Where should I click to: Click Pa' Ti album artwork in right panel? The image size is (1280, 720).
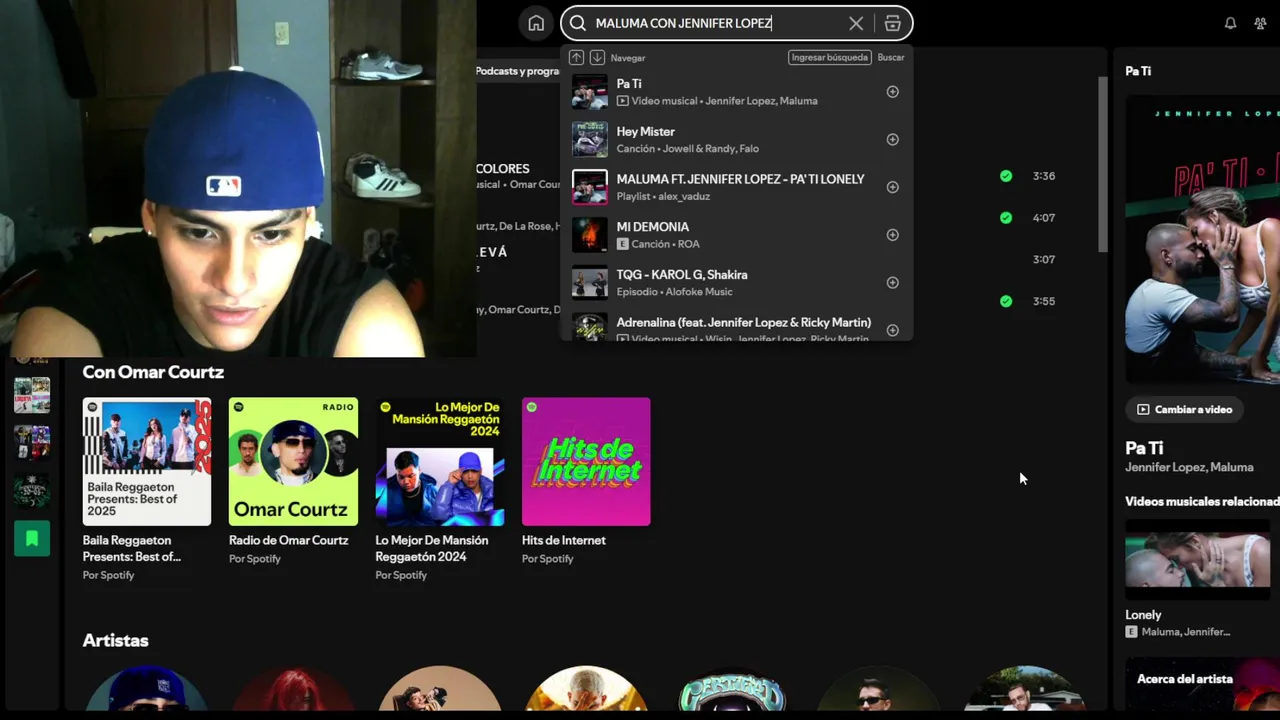point(1202,239)
